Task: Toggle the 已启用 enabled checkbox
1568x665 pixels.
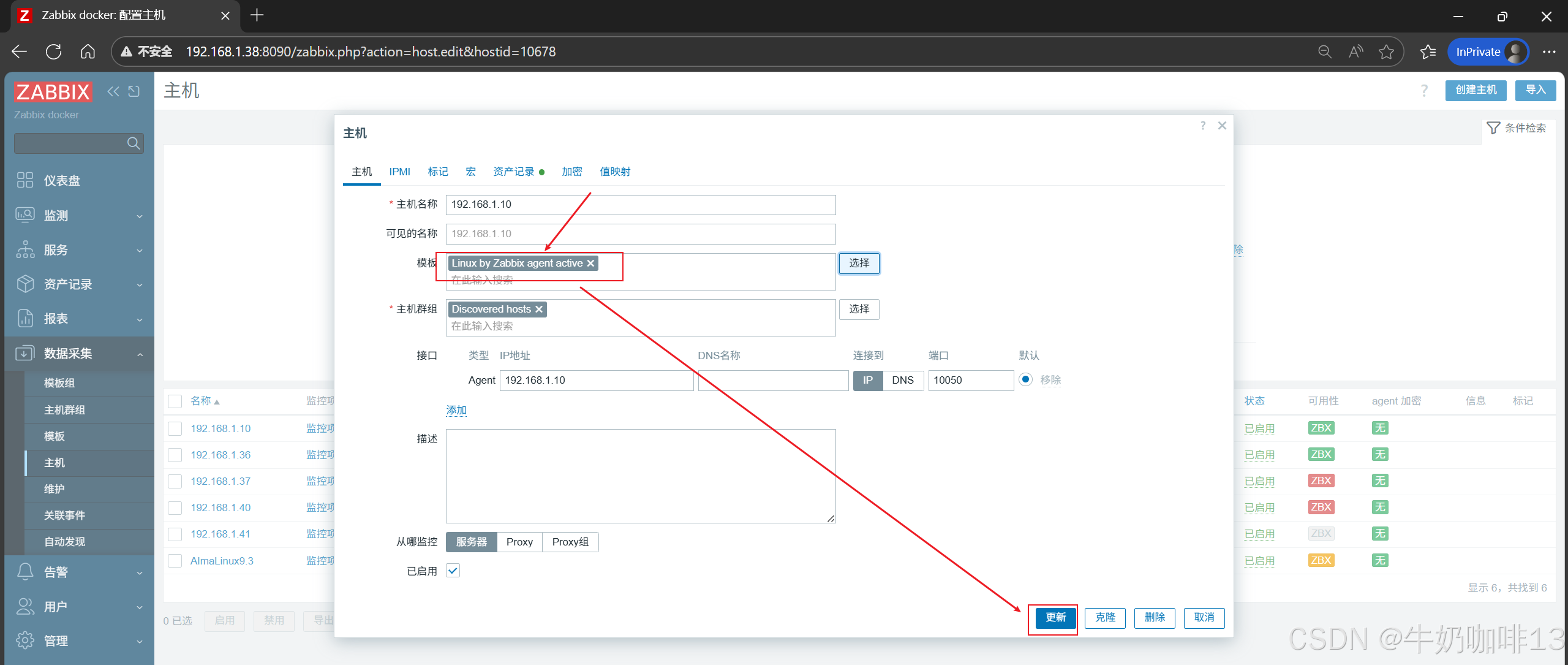Action: tap(453, 571)
